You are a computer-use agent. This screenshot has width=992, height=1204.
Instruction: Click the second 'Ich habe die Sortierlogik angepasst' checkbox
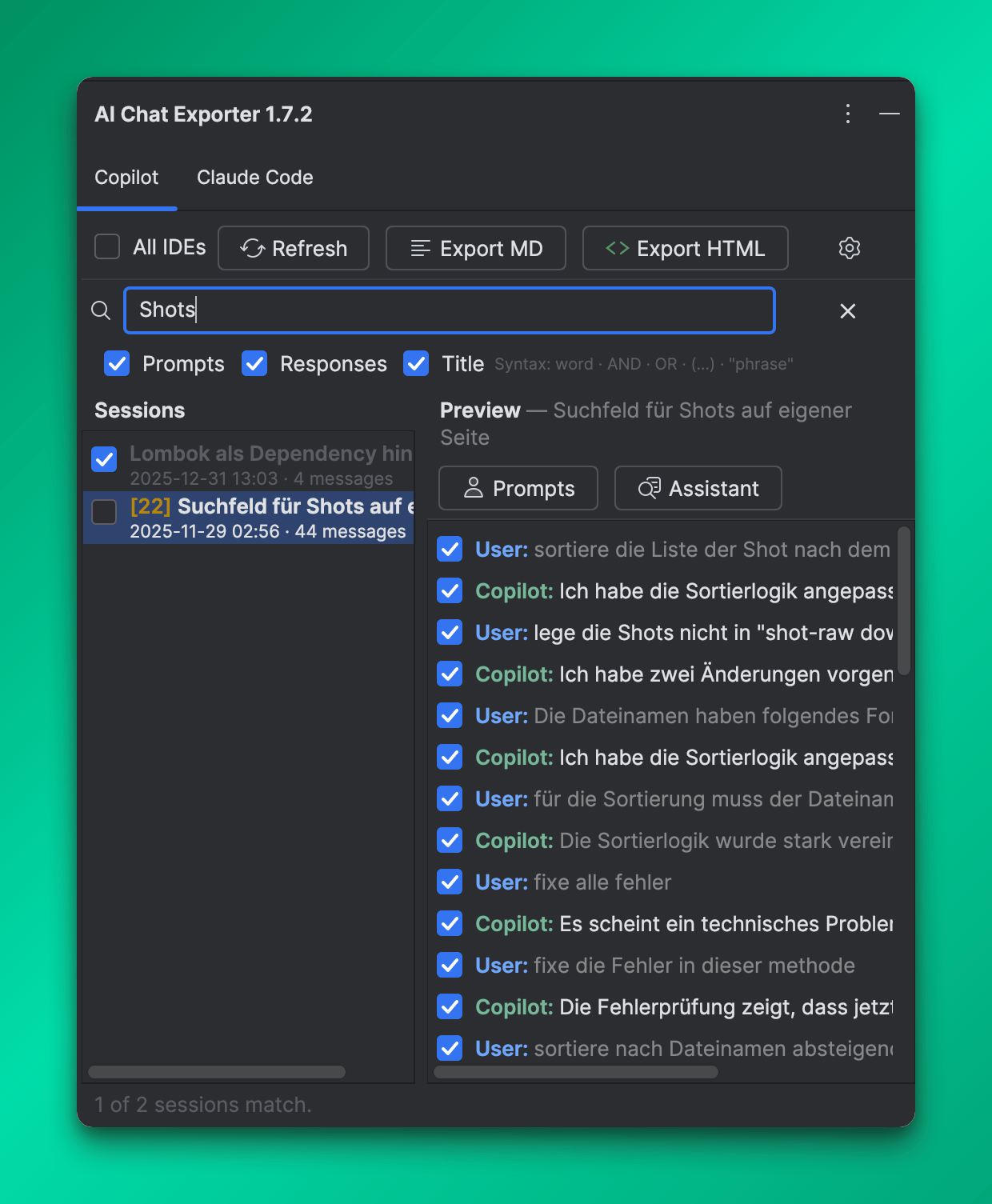(450, 758)
